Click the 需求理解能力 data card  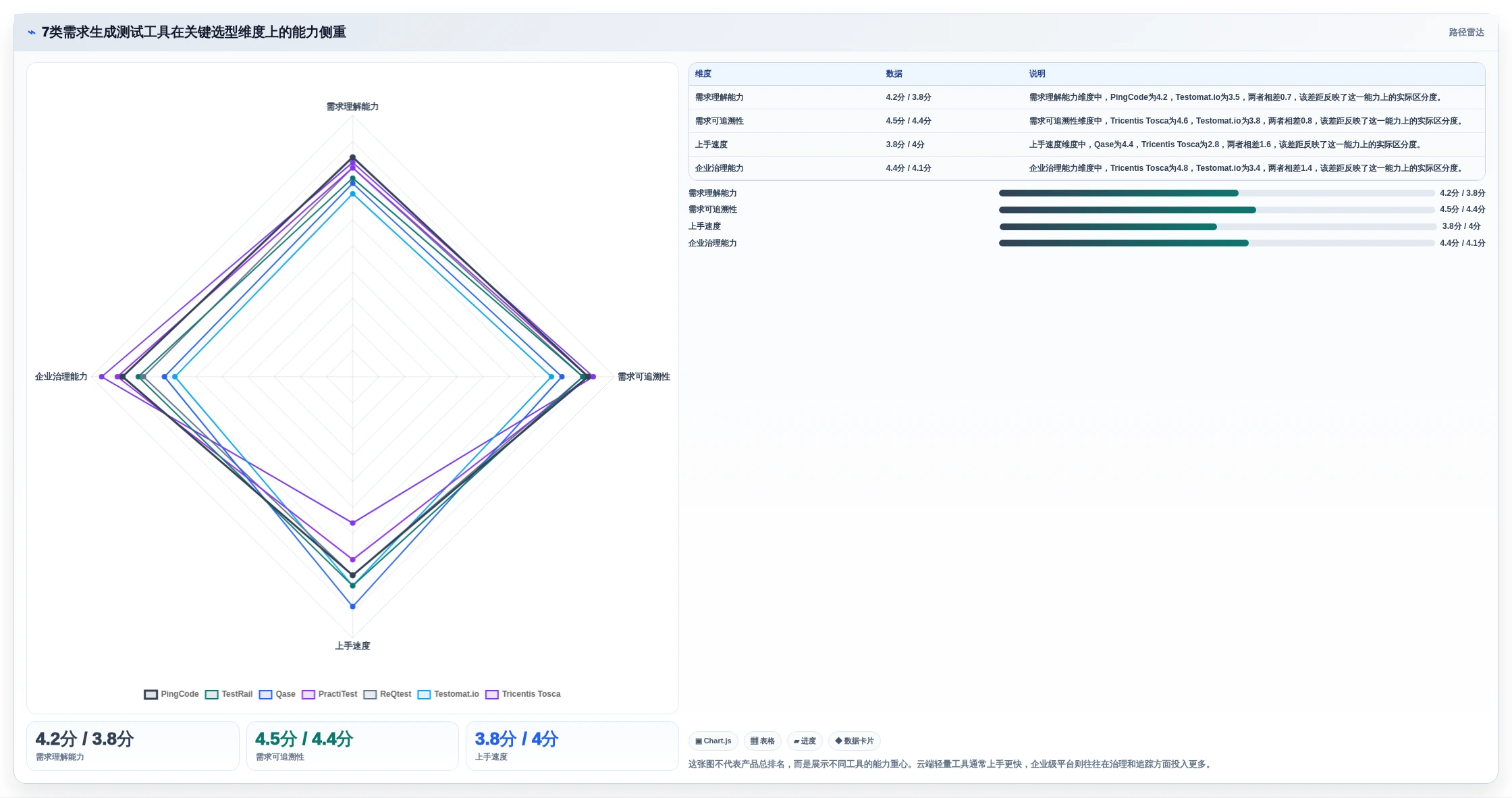pos(133,746)
